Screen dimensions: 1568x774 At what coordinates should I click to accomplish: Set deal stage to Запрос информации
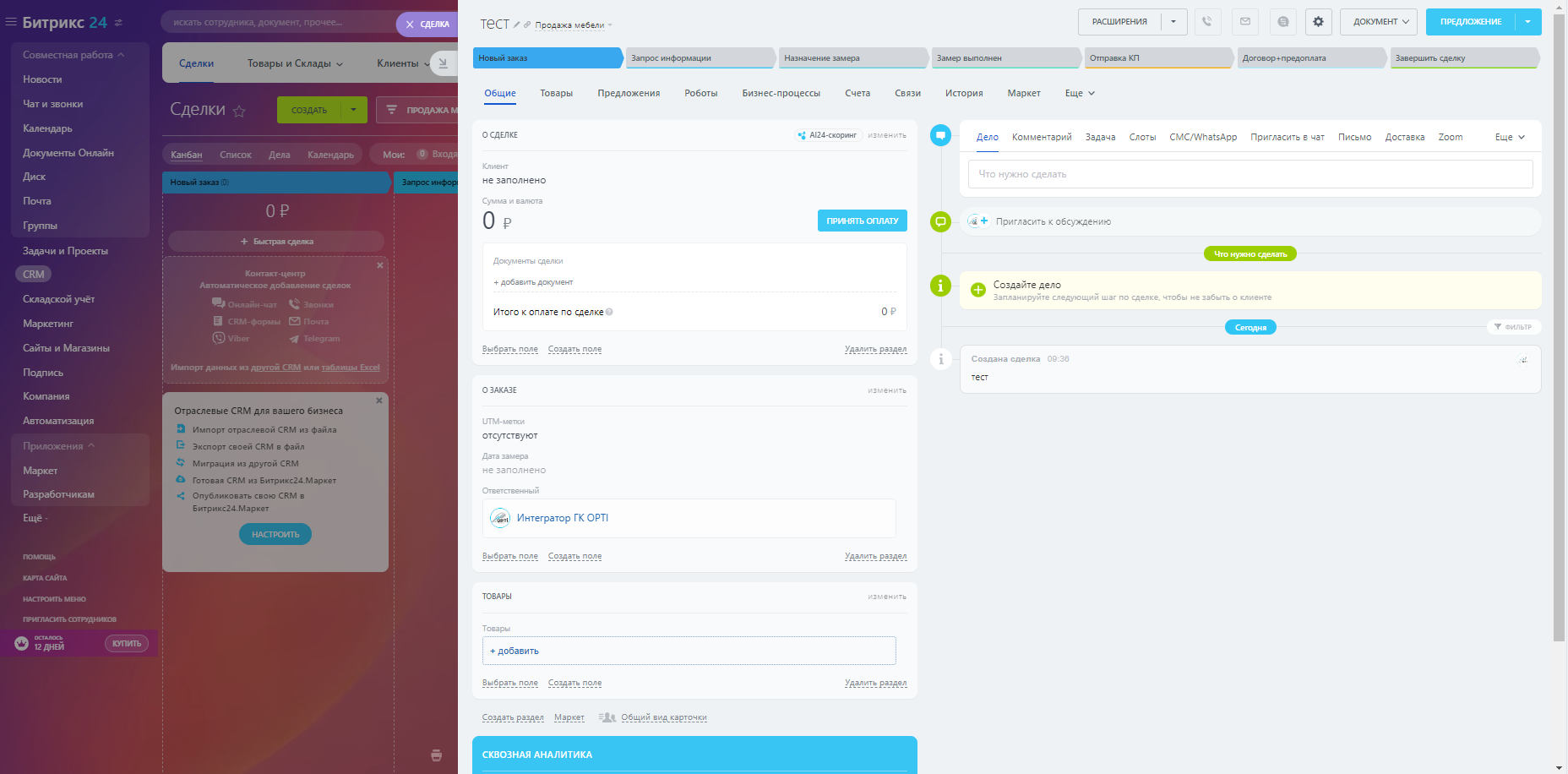(x=700, y=58)
